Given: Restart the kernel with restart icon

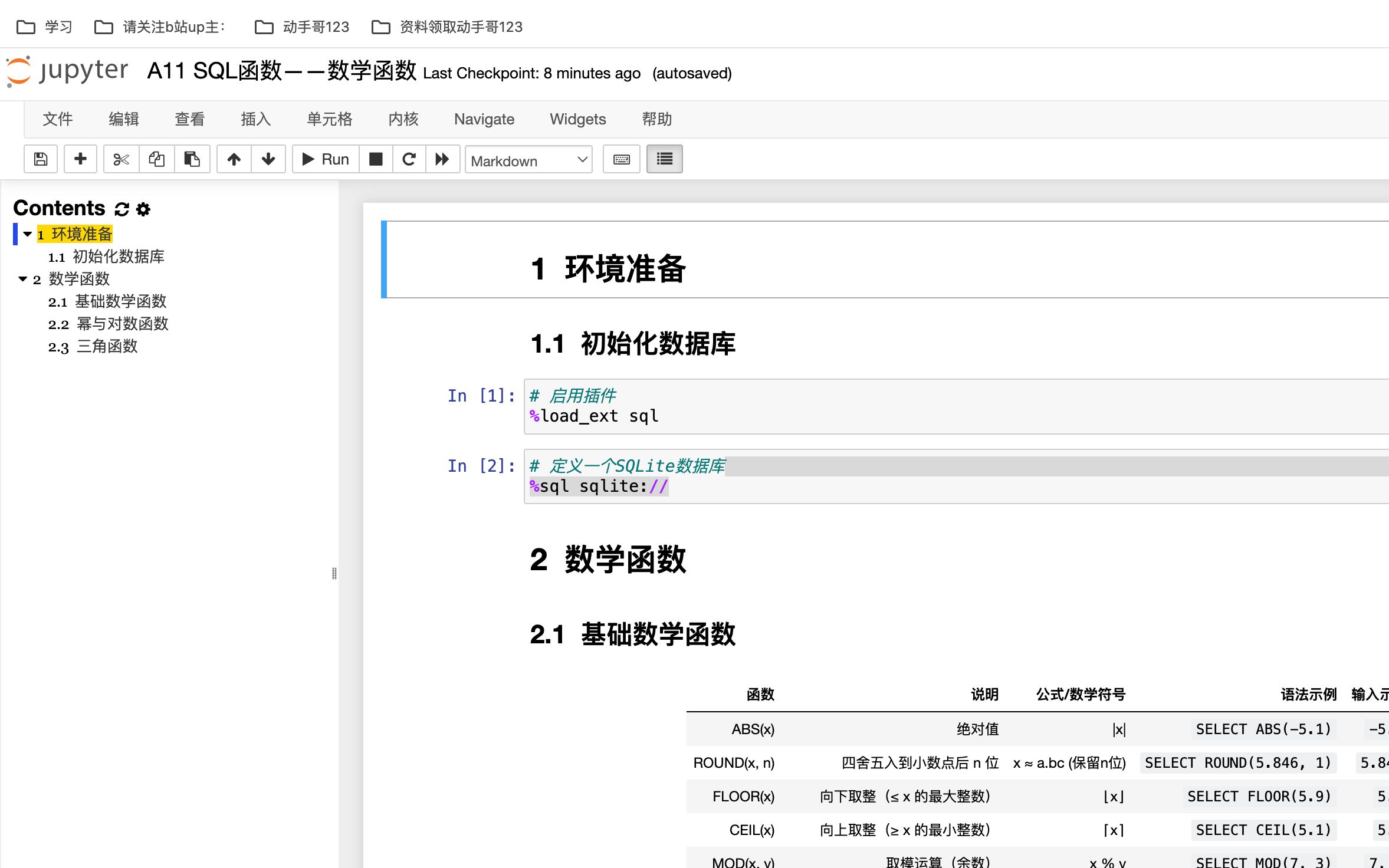Looking at the screenshot, I should (409, 159).
